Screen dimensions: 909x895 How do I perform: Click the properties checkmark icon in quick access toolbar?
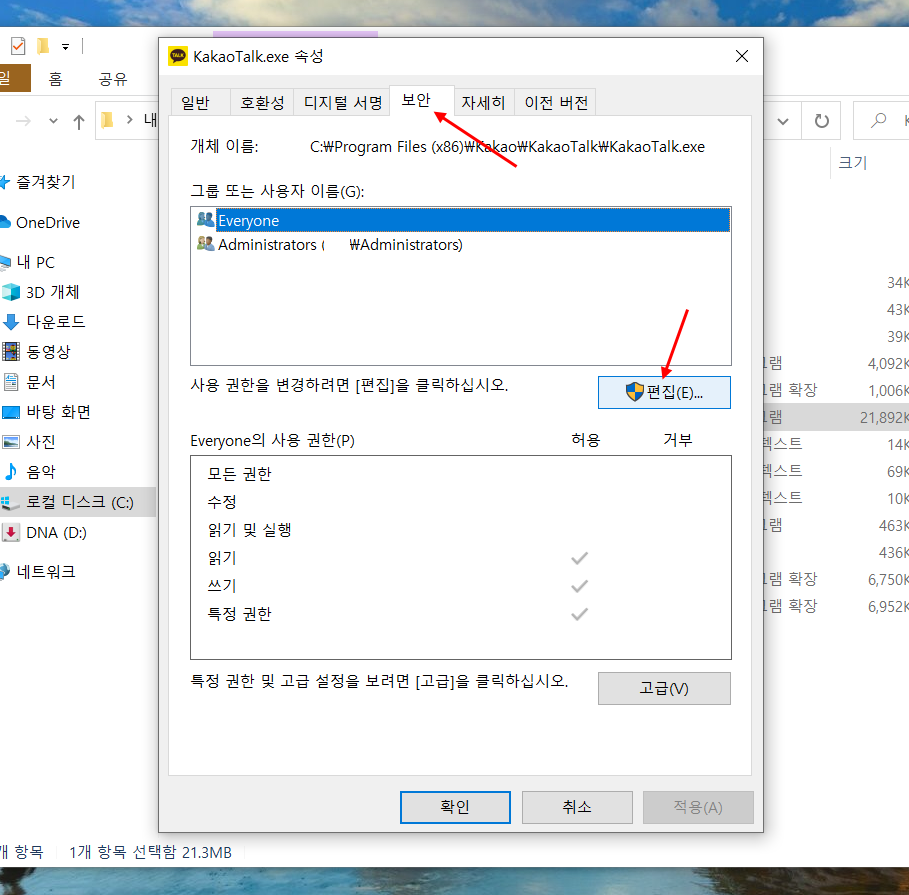coord(19,46)
